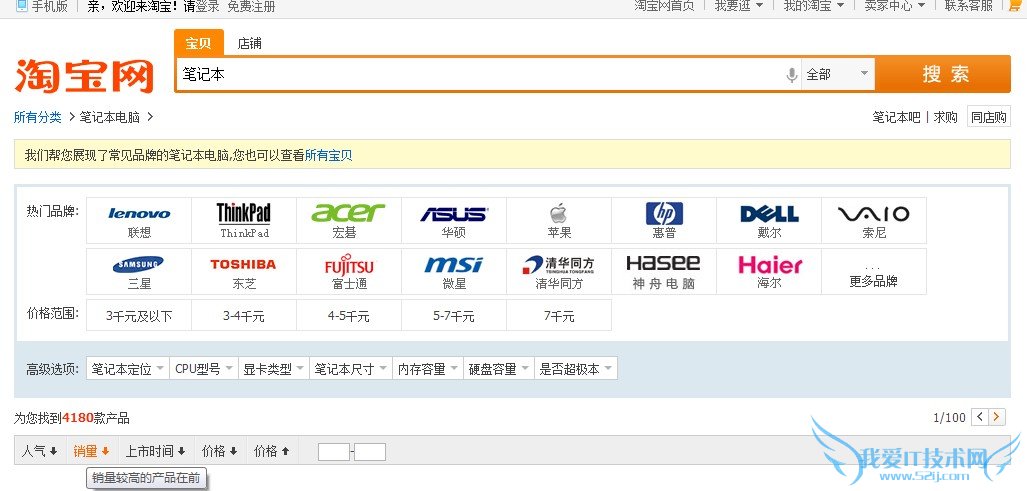
Task: Sort results by 销量
Action: [91, 451]
